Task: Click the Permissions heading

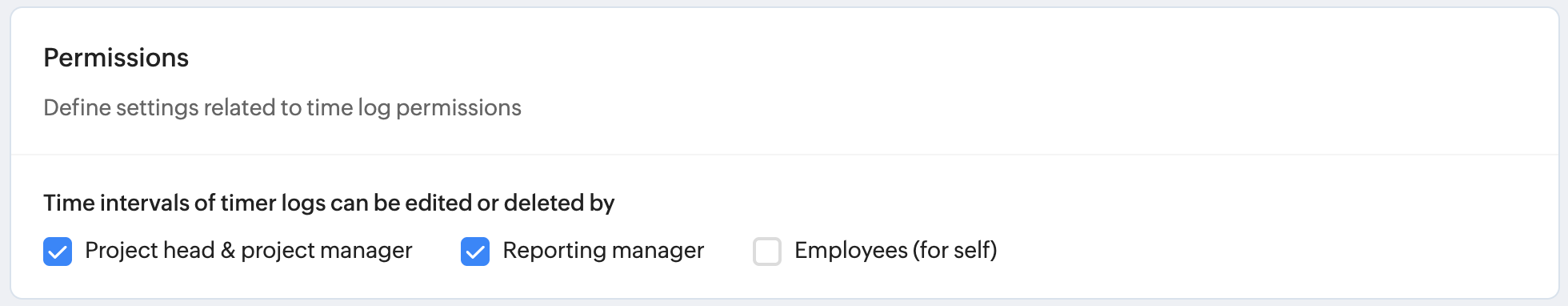Action: 116,58
